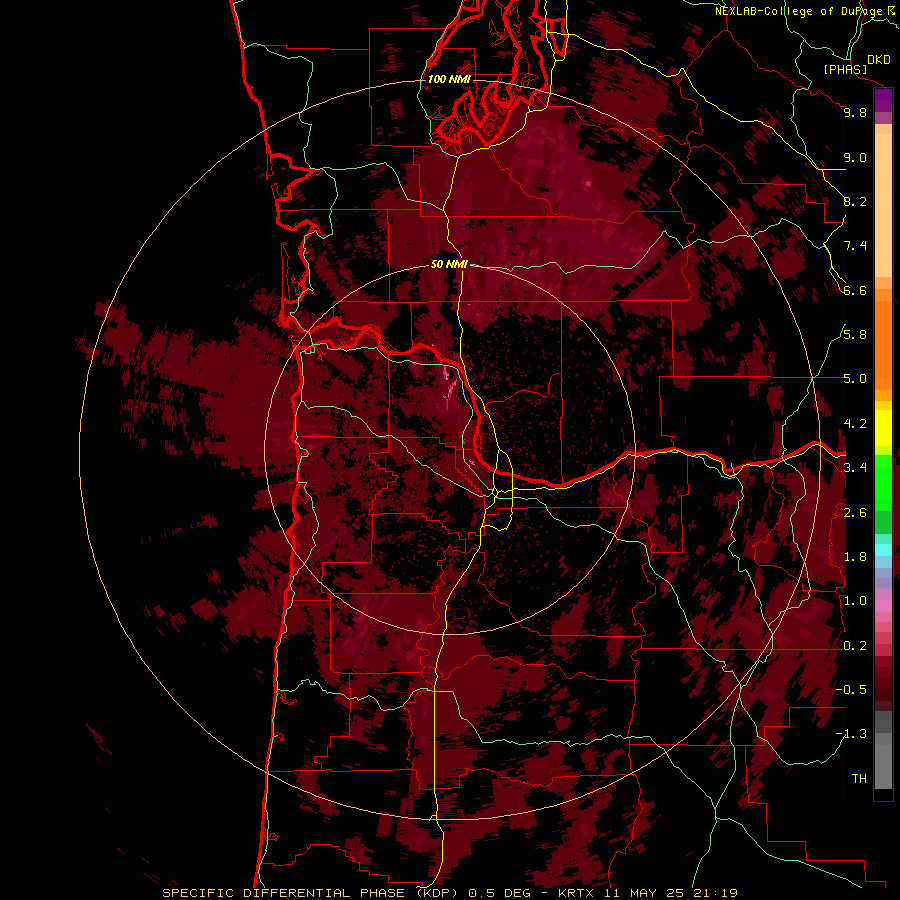Screen dimensions: 900x900
Task: Click the yellow segment of the color bar
Action: click(x=883, y=428)
